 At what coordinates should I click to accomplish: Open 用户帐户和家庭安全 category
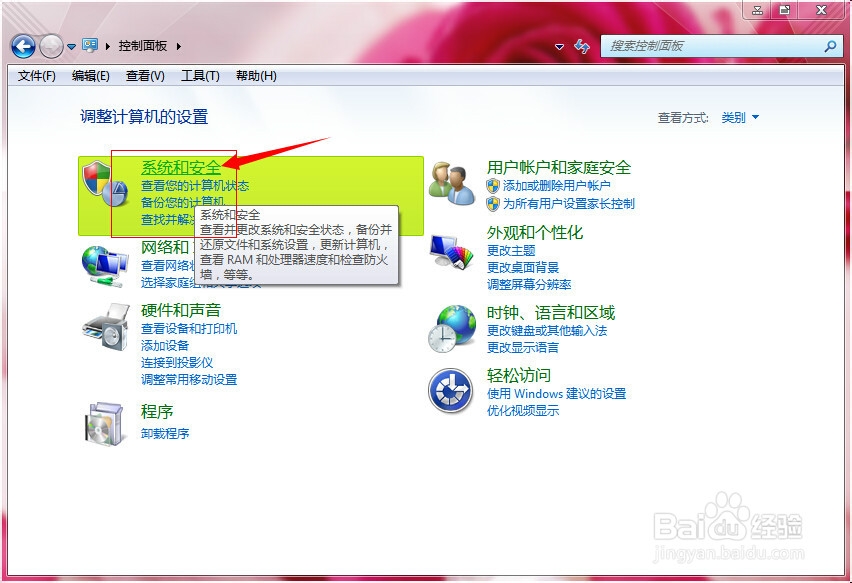[x=559, y=167]
